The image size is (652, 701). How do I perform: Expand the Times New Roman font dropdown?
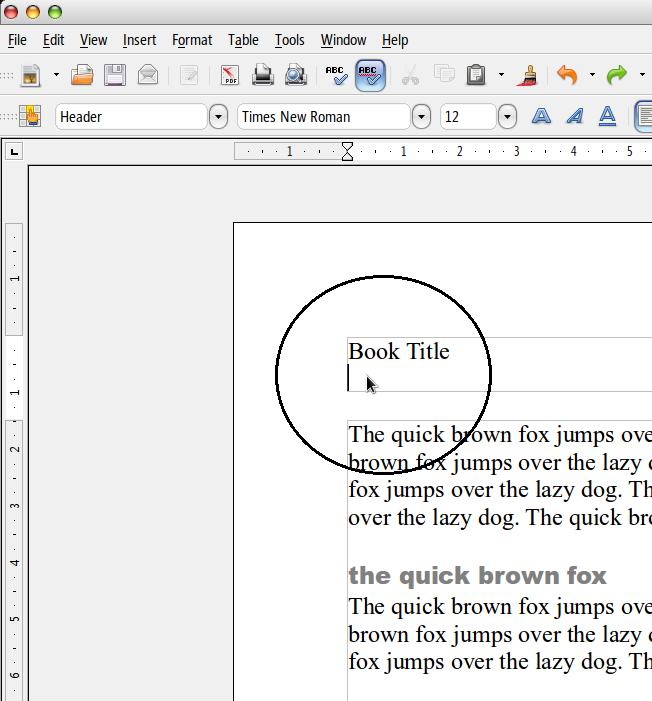(x=422, y=117)
